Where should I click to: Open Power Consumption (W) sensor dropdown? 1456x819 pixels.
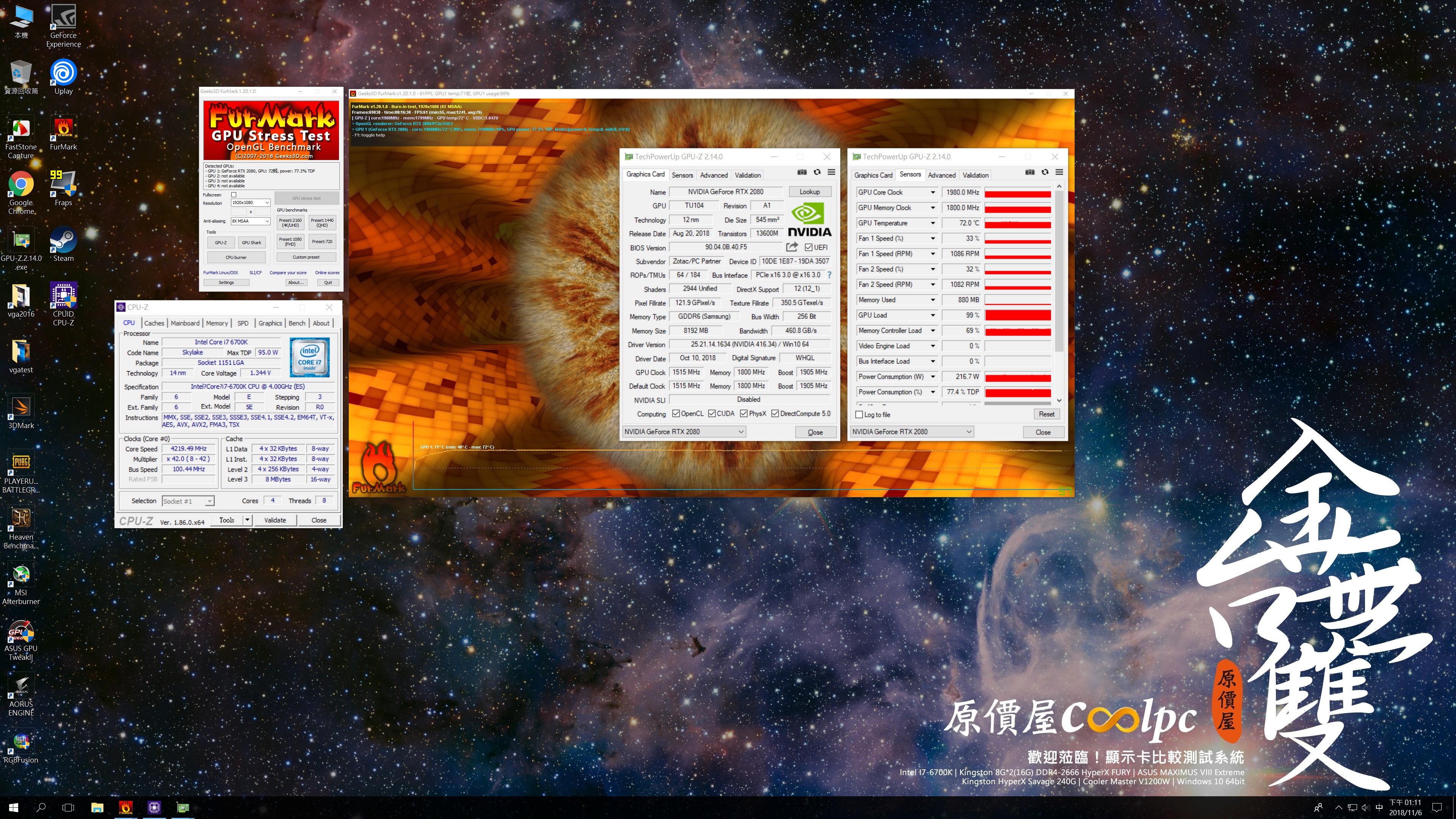[933, 377]
